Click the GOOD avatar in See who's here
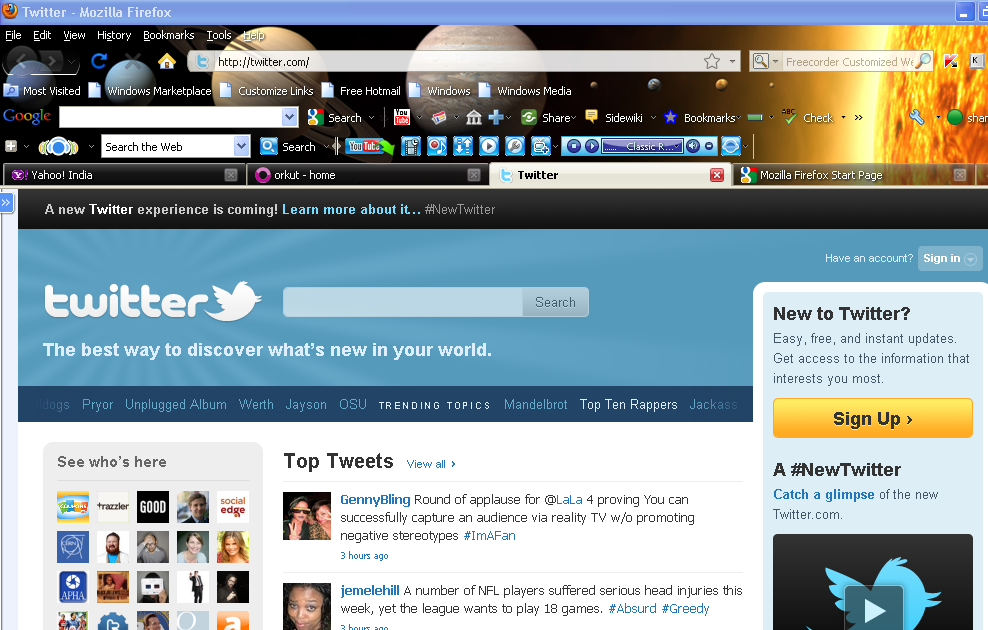 point(152,507)
